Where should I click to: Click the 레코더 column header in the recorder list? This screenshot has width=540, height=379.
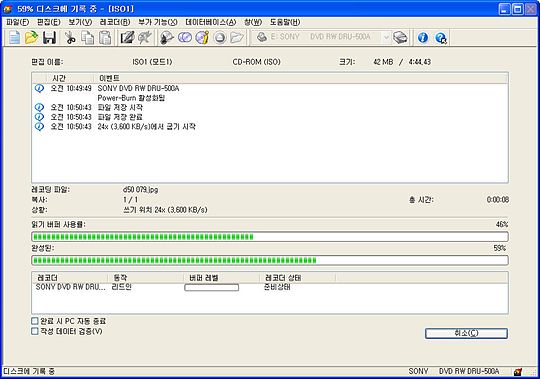70,278
